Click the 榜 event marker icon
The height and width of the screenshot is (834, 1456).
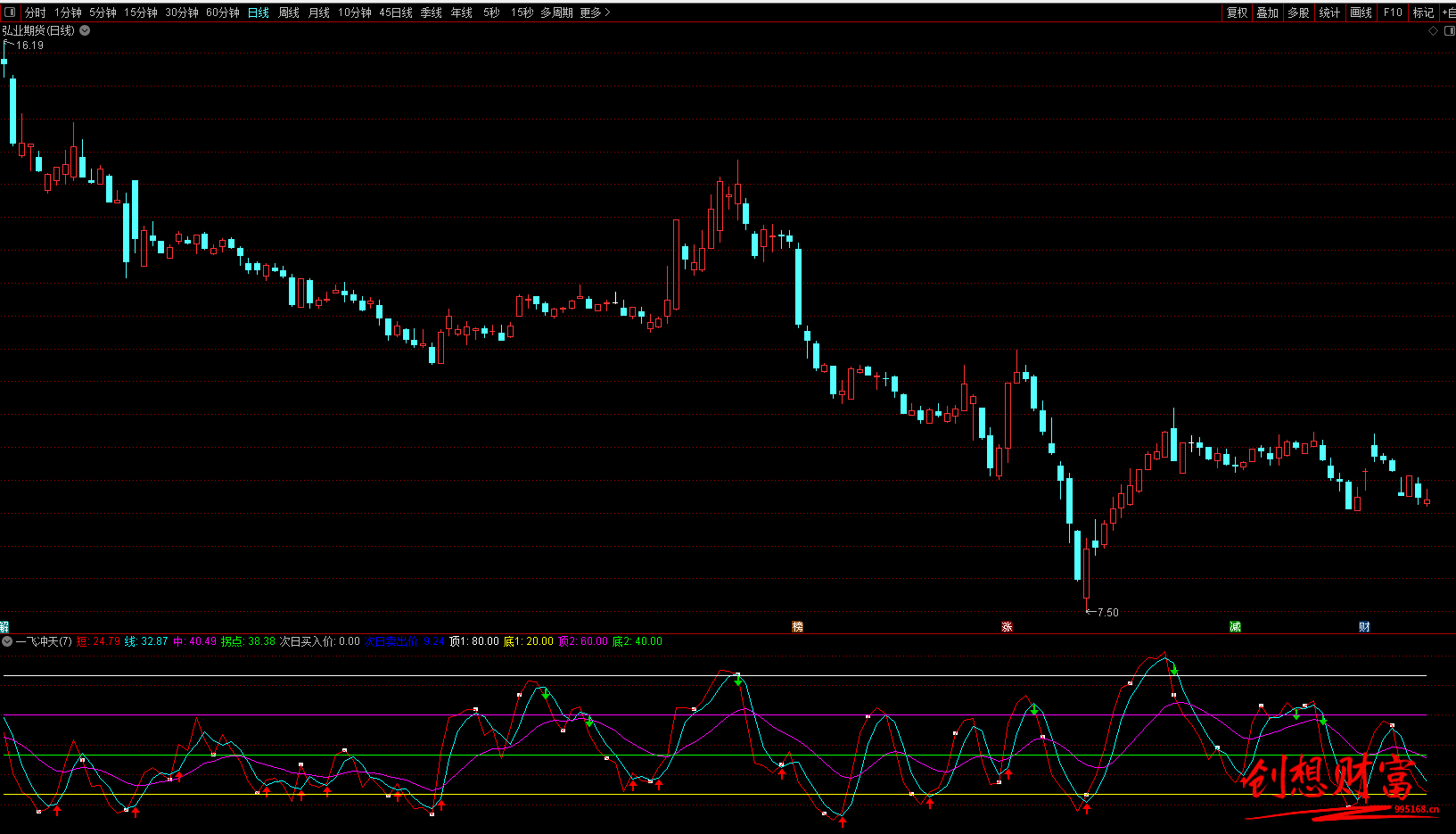(x=797, y=627)
